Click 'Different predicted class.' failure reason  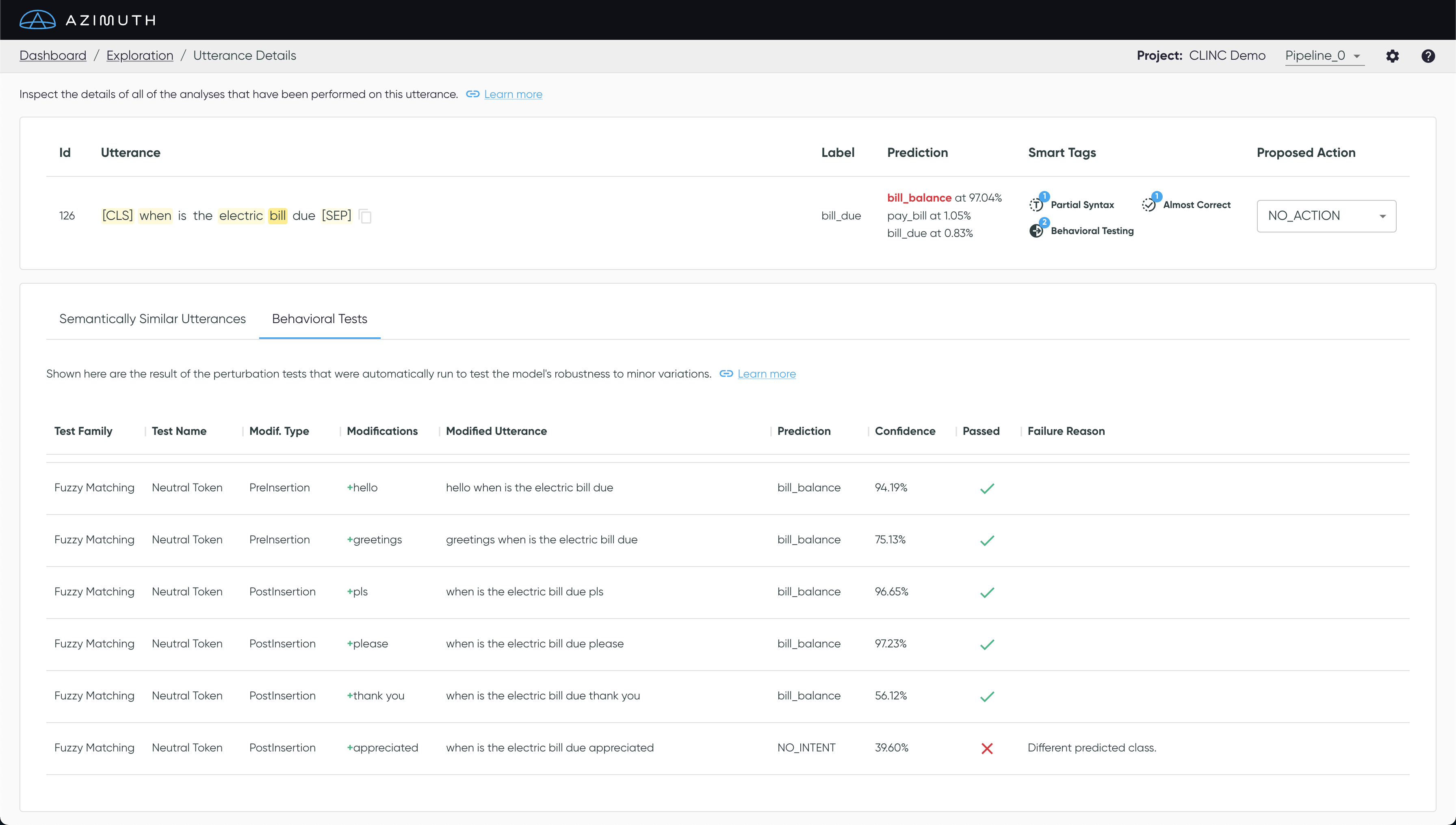click(x=1092, y=747)
